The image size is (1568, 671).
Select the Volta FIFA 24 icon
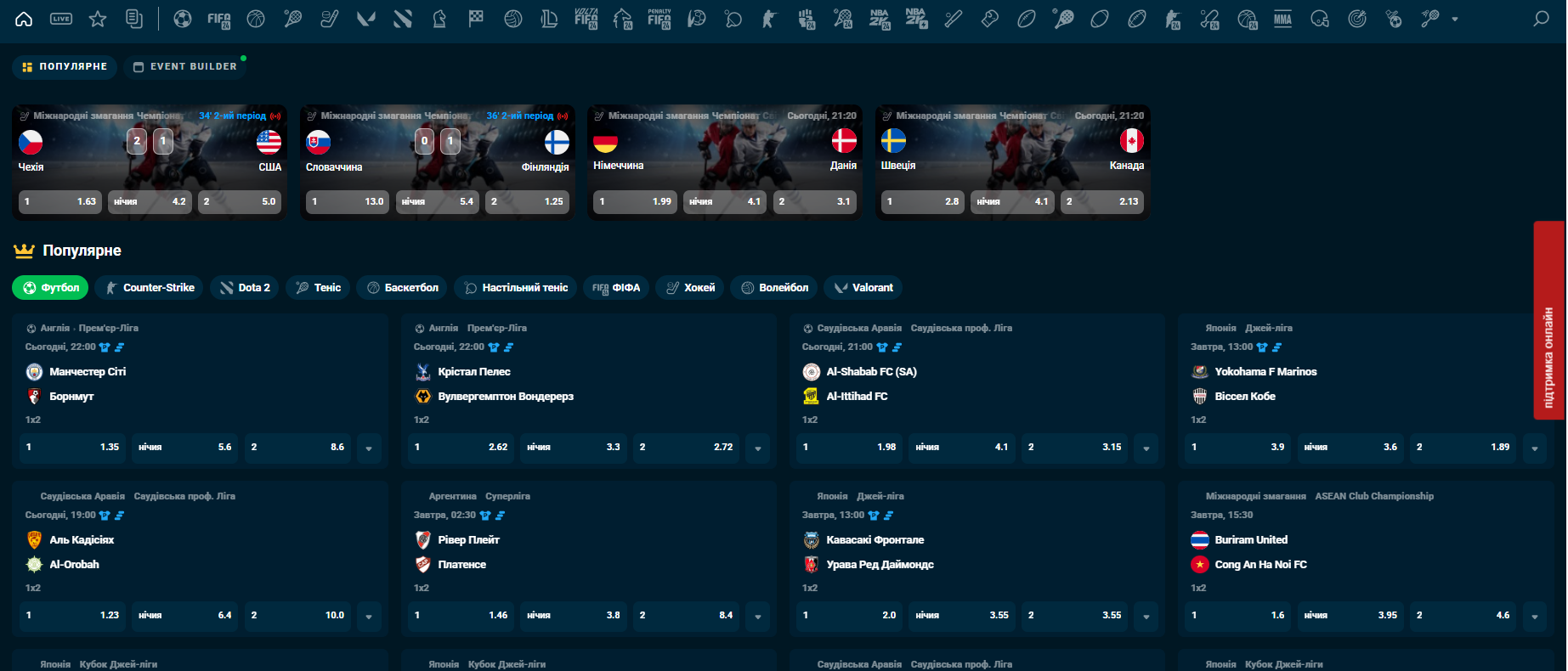click(586, 19)
